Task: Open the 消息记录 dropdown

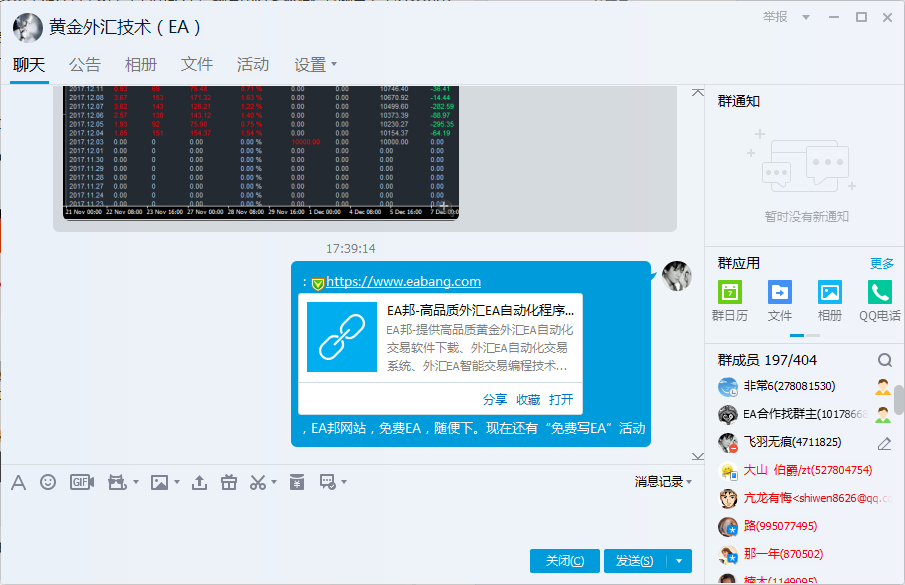Action: (663, 482)
